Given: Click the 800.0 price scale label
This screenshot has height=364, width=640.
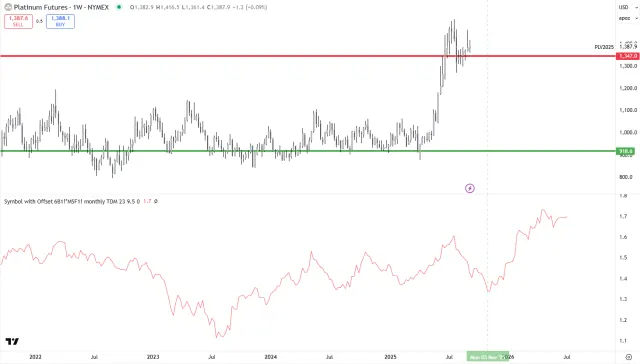Looking at the screenshot, I should (626, 177).
